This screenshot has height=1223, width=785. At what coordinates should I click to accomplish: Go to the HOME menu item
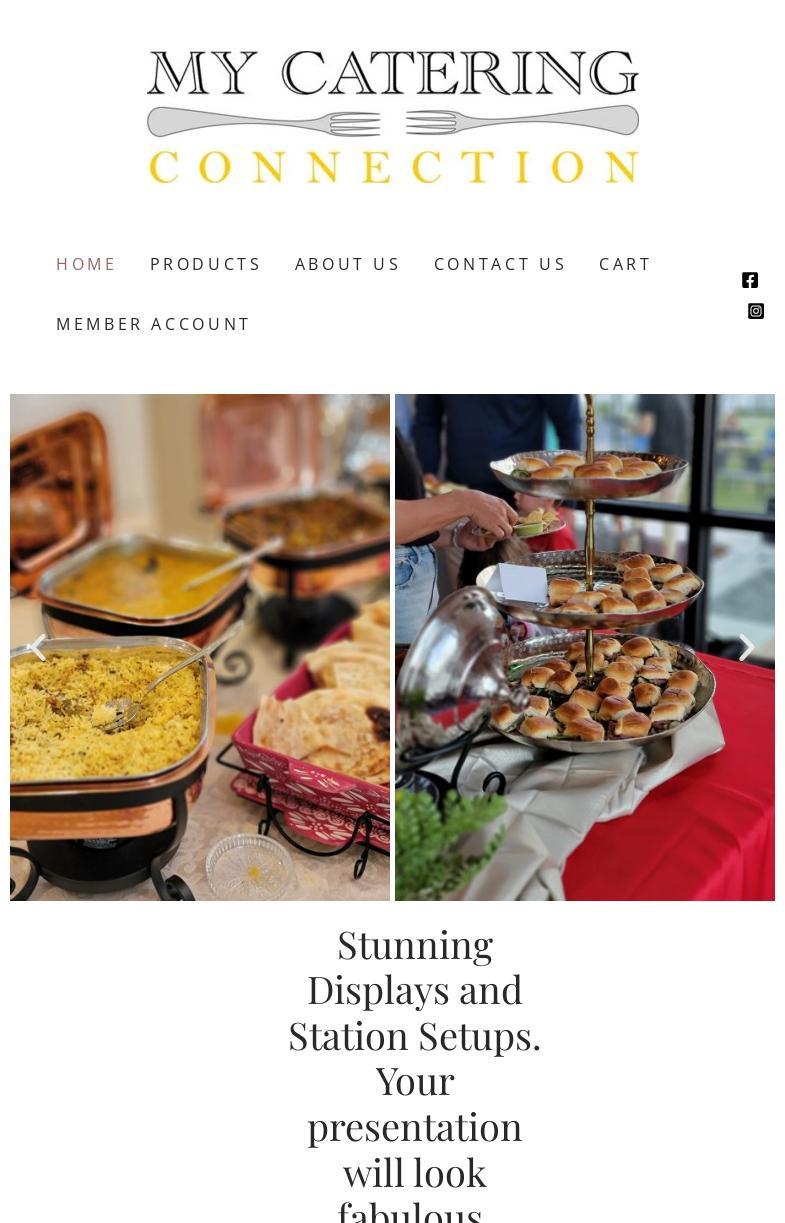tap(86, 264)
